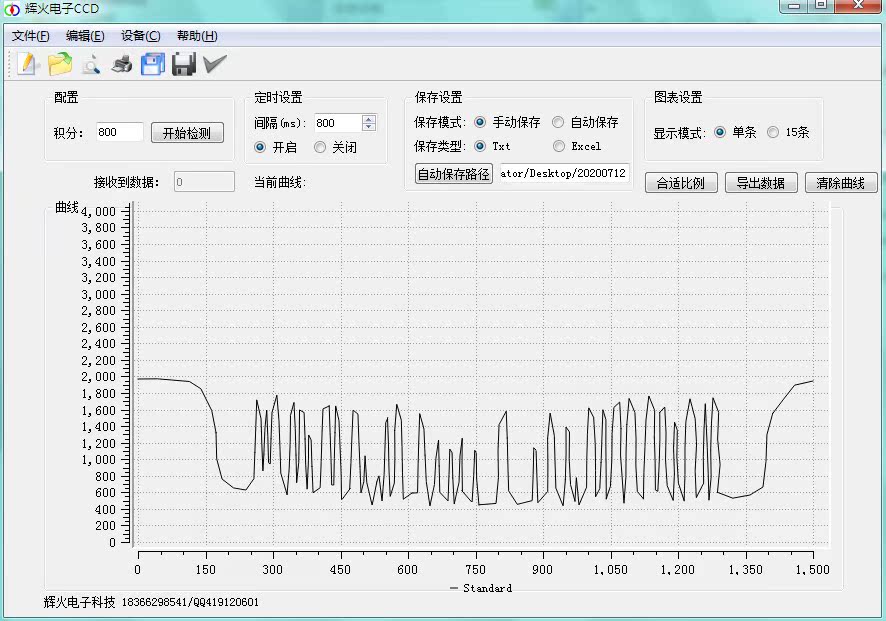Click the 积分 input field
The height and width of the screenshot is (621, 886).
tap(119, 132)
